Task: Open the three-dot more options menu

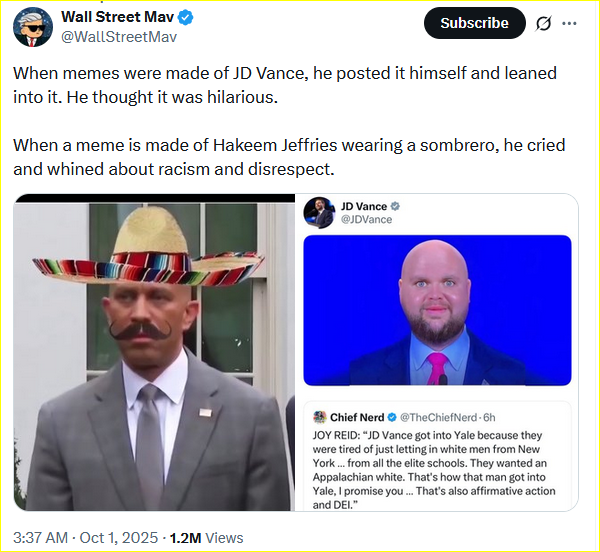Action: (569, 23)
